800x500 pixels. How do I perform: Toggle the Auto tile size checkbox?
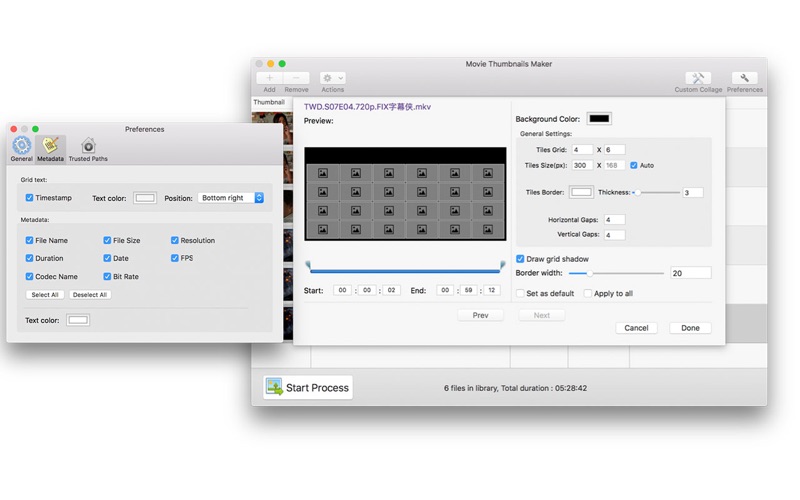coord(634,165)
